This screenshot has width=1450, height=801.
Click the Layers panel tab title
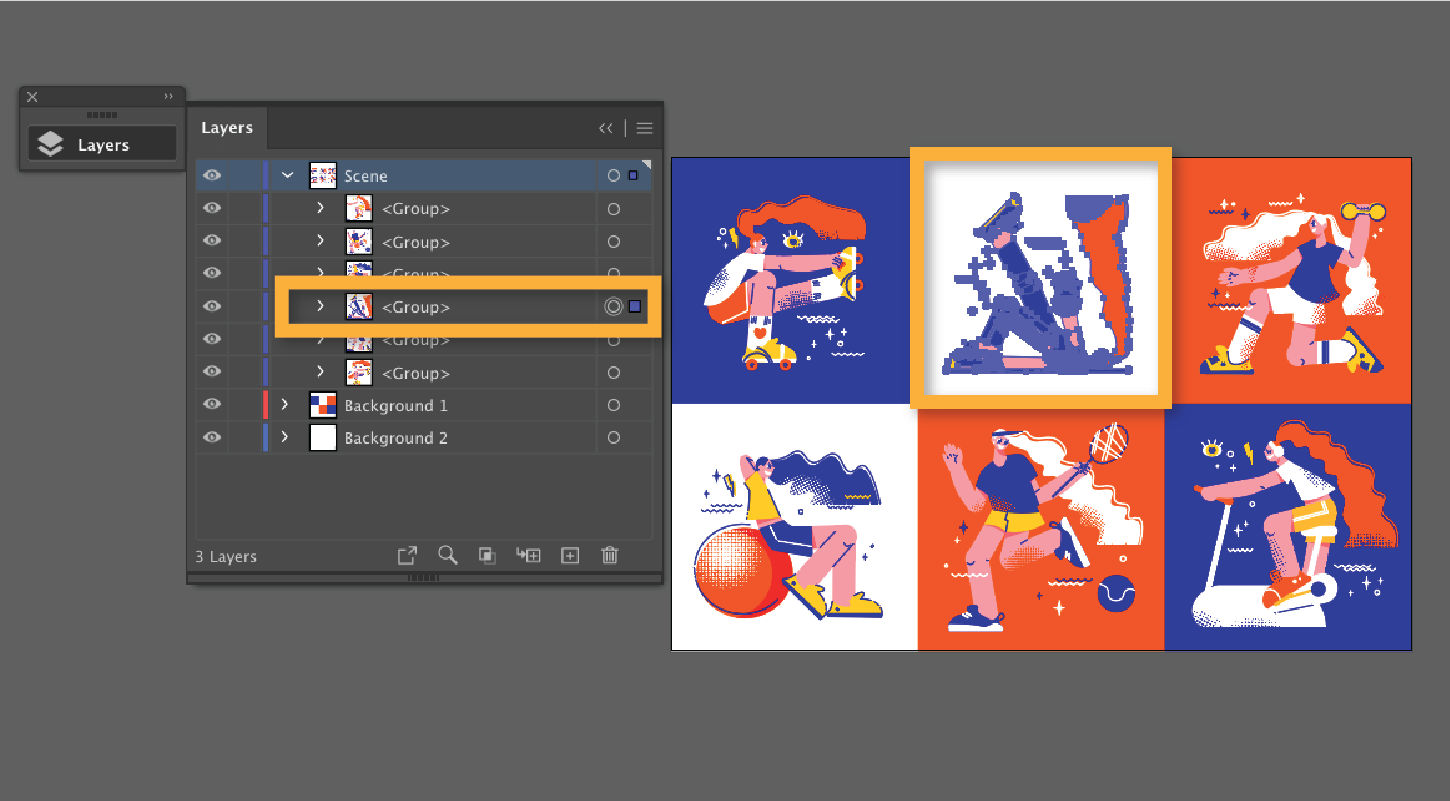click(227, 127)
